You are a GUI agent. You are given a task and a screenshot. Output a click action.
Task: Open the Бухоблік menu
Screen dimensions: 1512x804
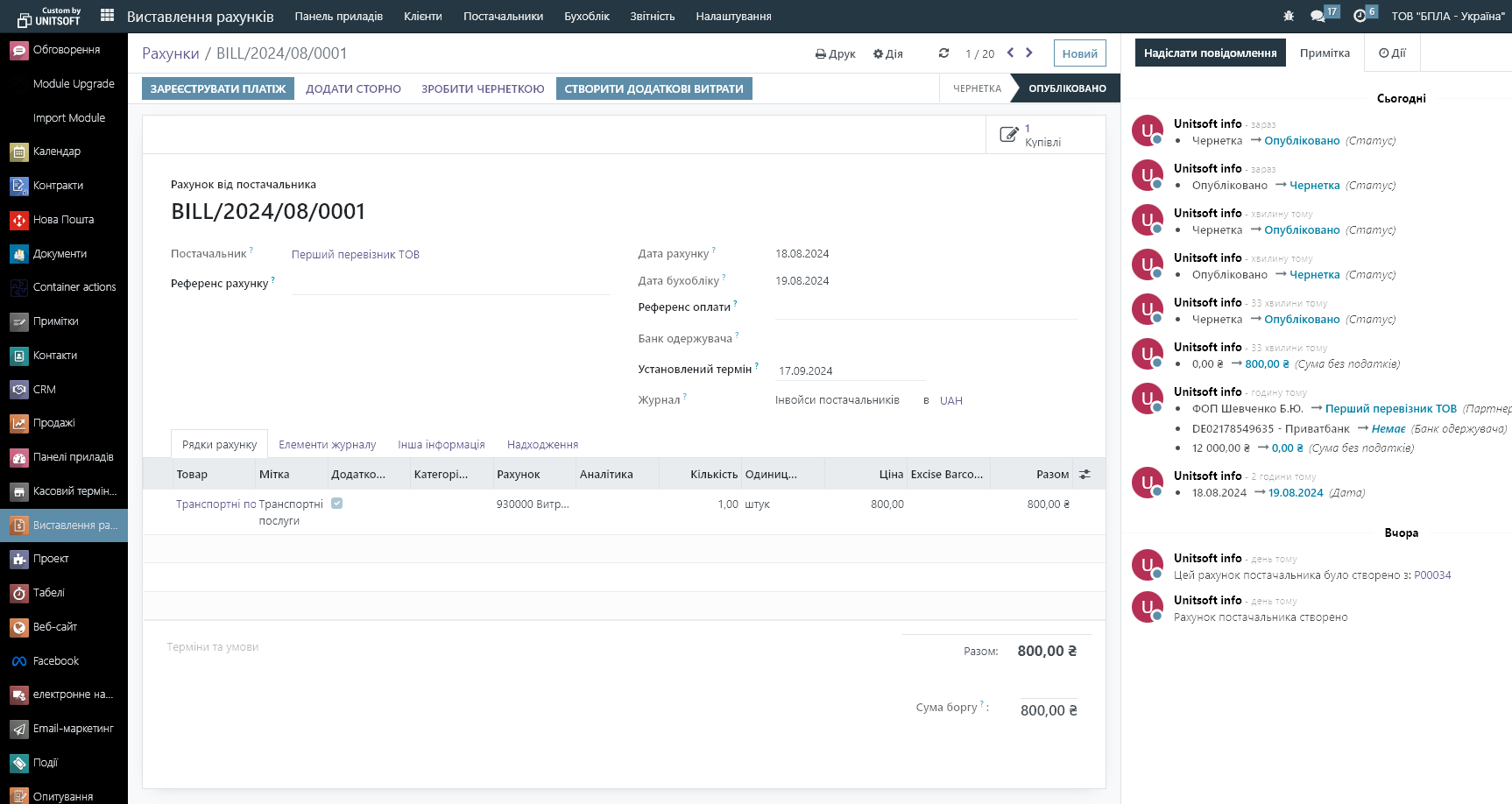[x=586, y=16]
